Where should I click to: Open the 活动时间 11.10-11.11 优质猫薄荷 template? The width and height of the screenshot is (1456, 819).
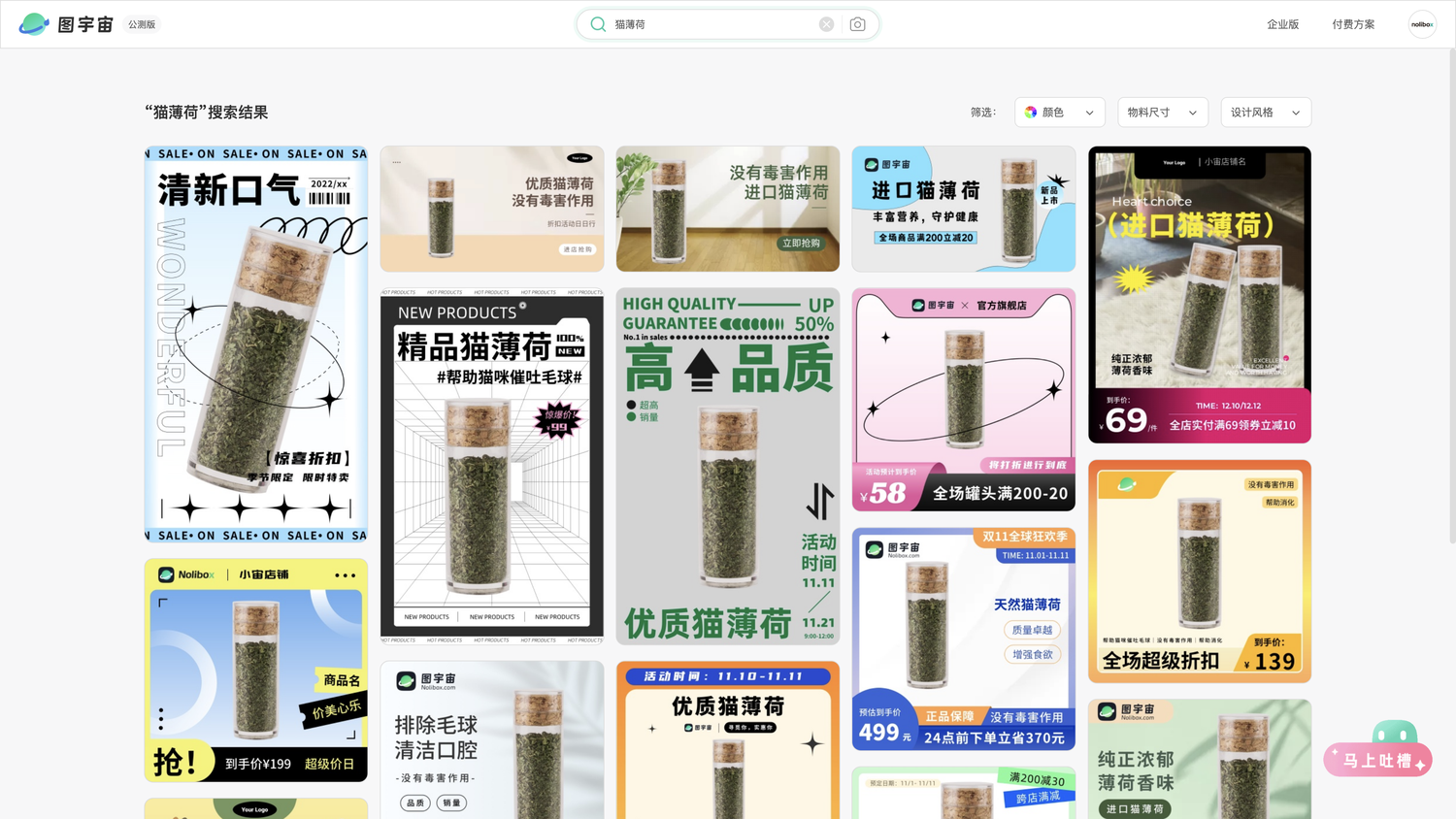click(728, 740)
